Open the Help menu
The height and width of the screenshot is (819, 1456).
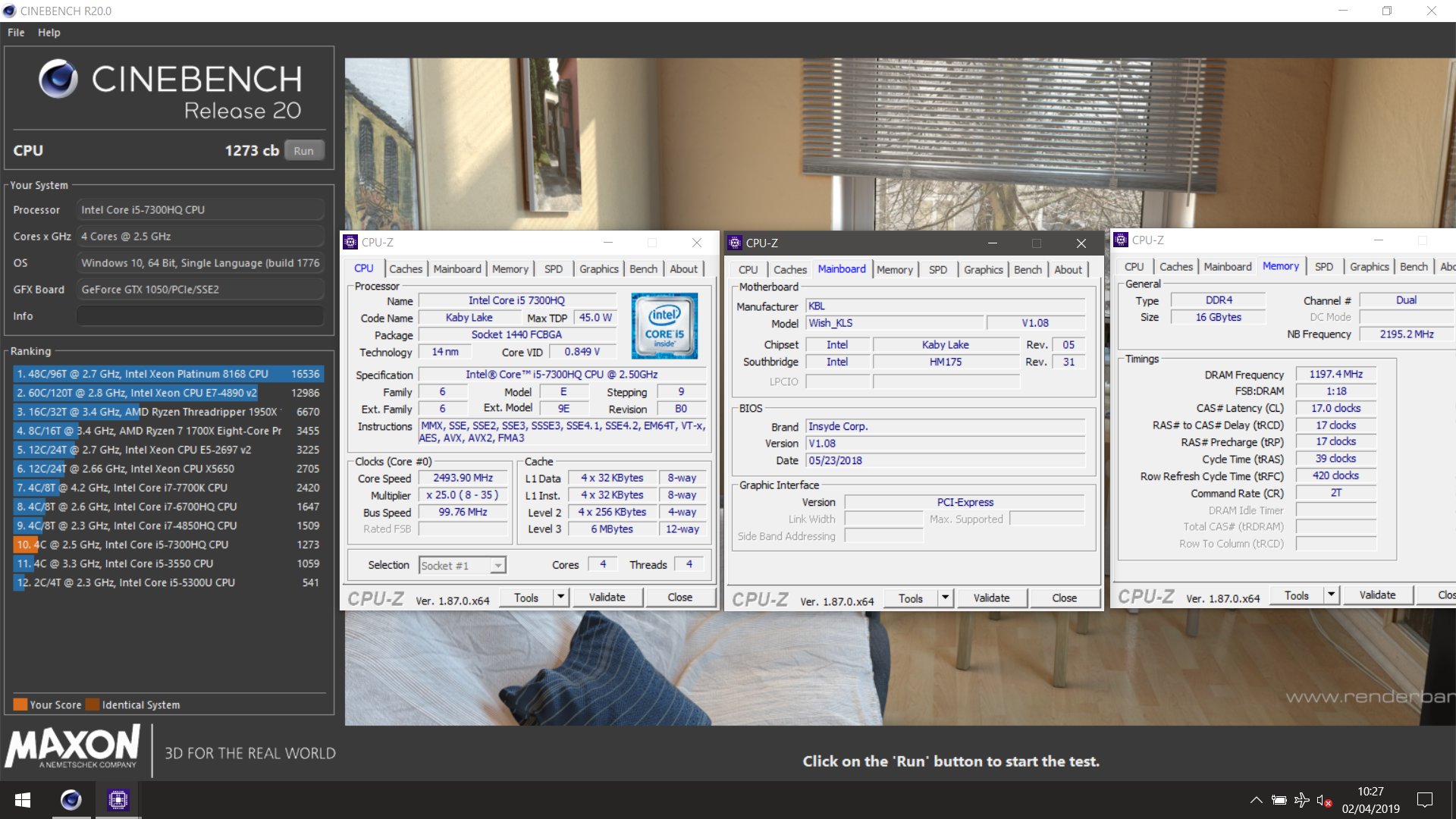click(49, 33)
